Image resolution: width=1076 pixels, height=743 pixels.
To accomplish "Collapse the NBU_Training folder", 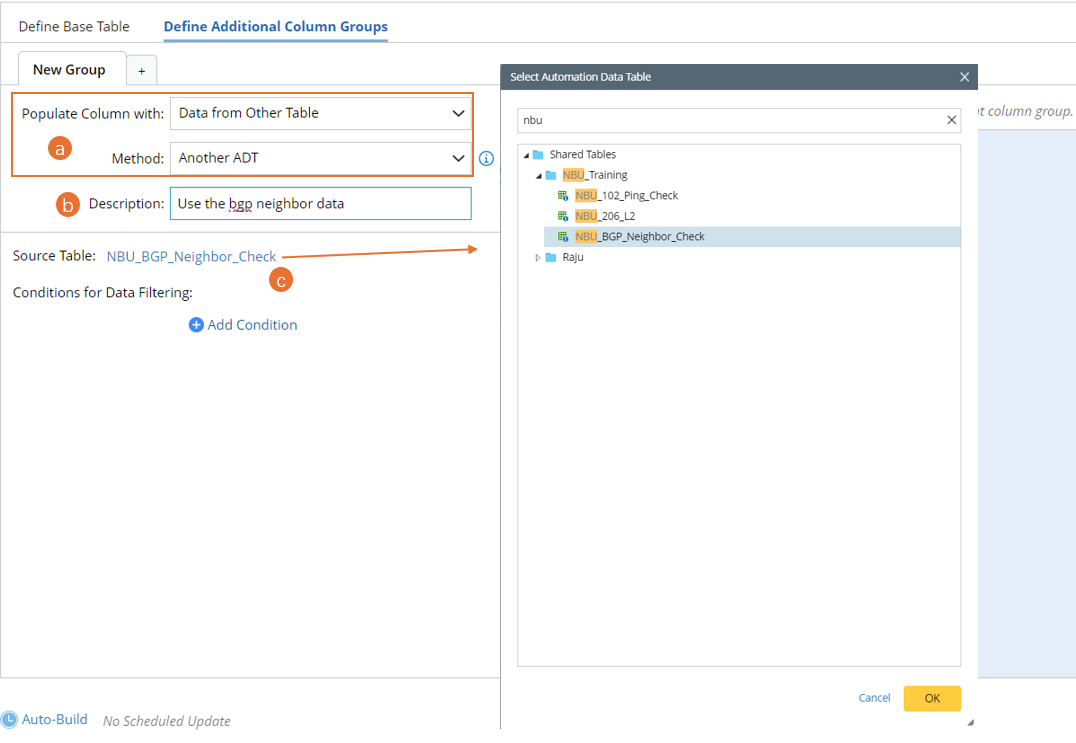I will pyautogui.click(x=538, y=176).
